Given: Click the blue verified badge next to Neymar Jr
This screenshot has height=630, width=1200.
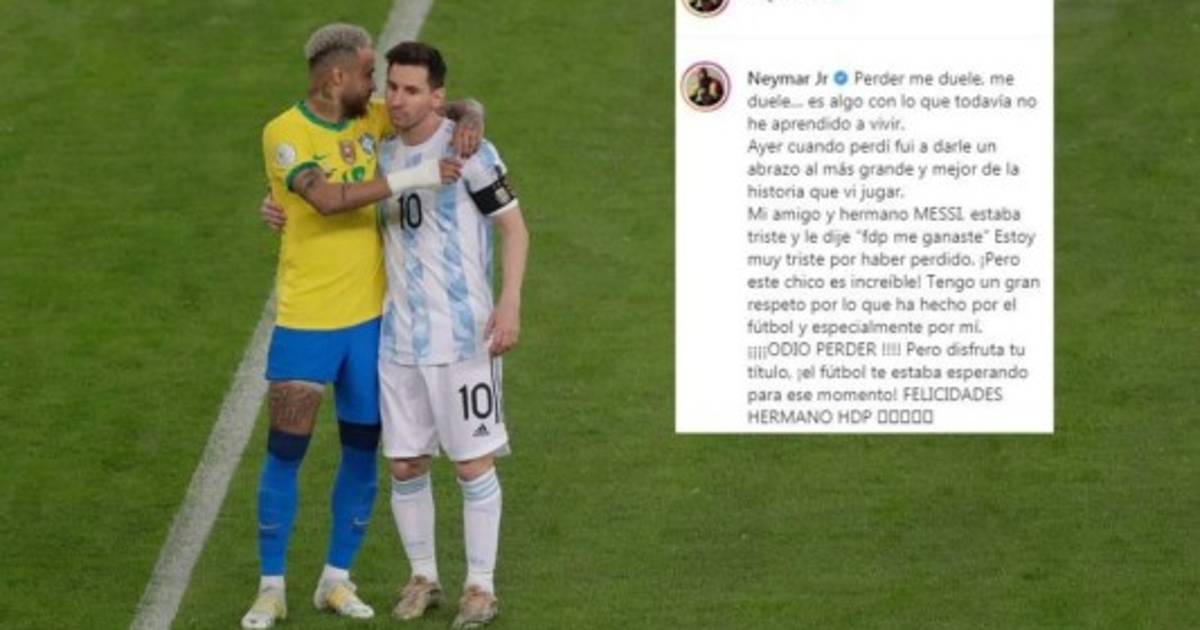Looking at the screenshot, I should (x=841, y=77).
